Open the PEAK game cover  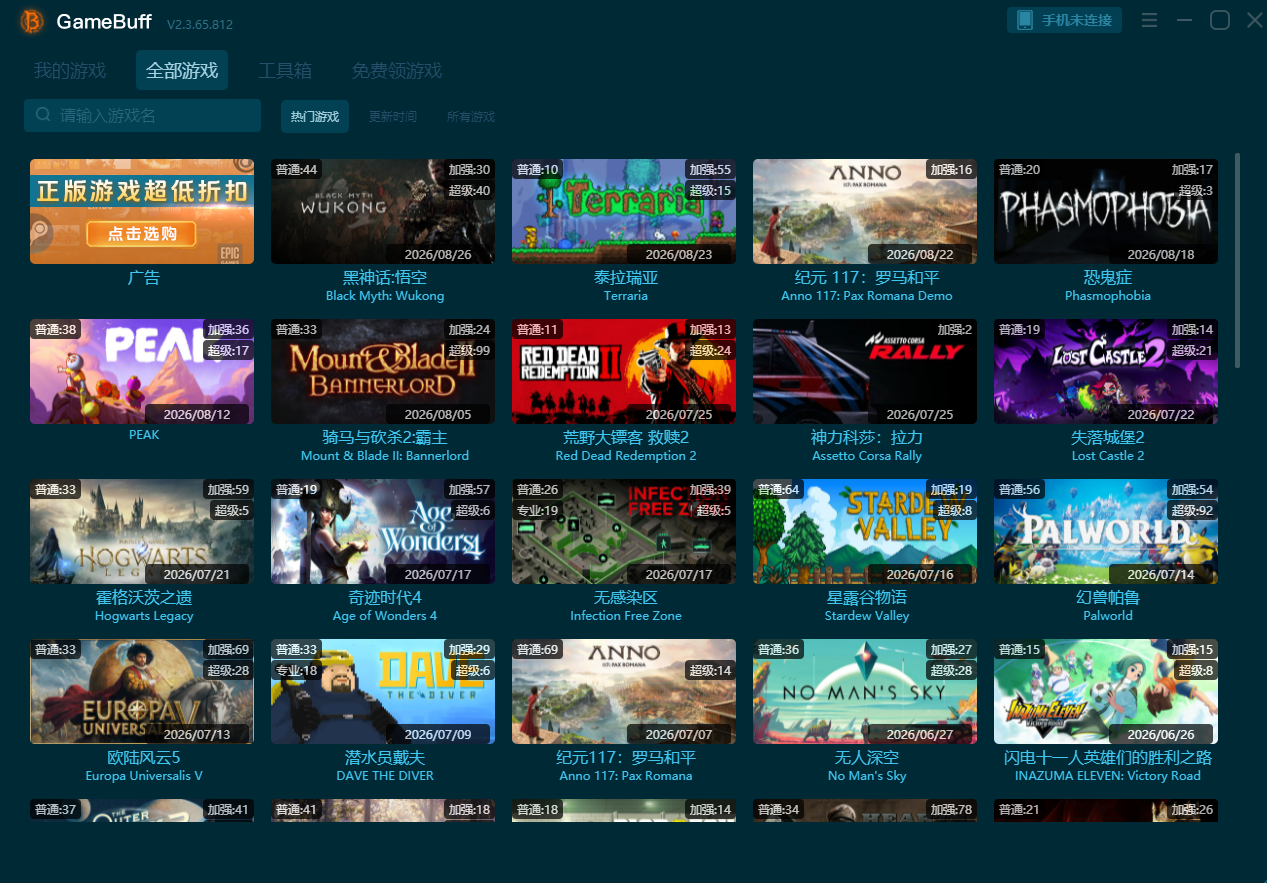pyautogui.click(x=142, y=371)
